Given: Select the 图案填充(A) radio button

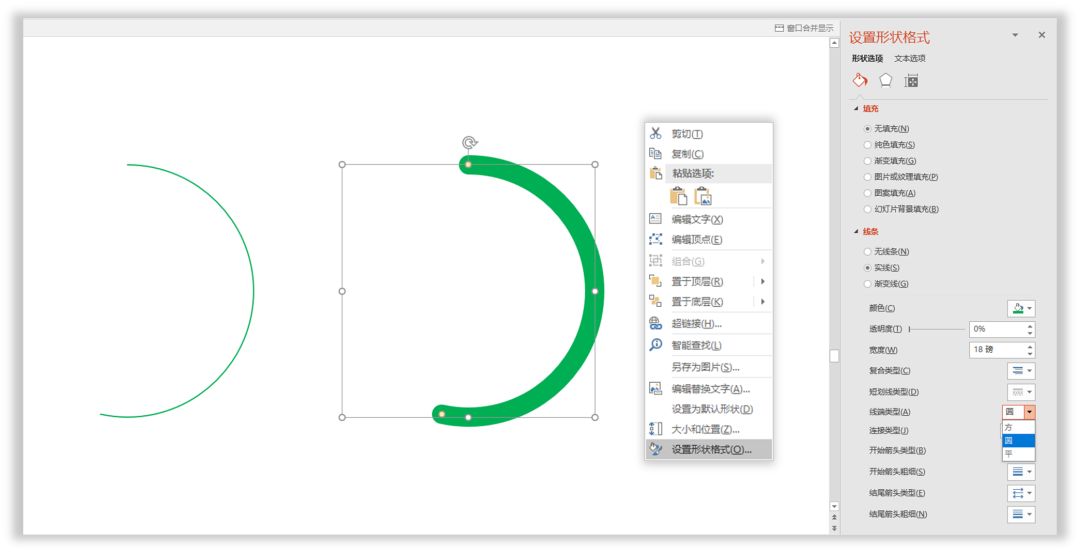Looking at the screenshot, I should click(x=867, y=193).
